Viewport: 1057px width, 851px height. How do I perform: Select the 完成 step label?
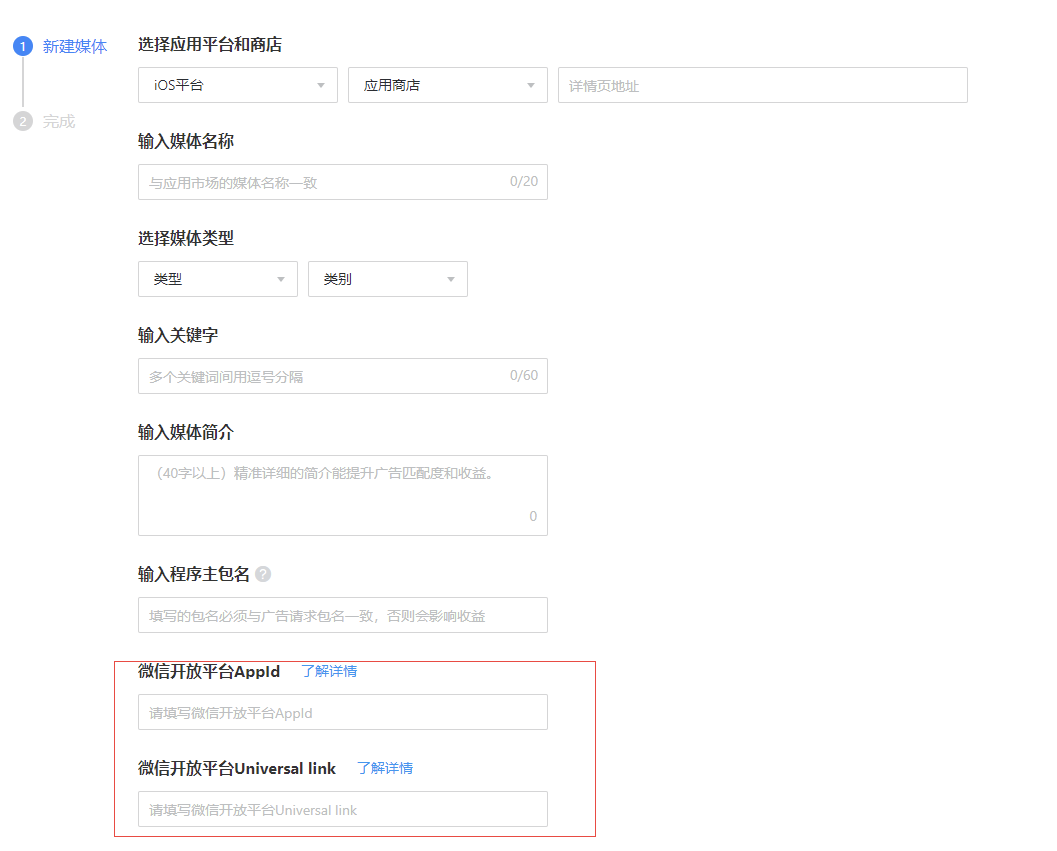59,121
